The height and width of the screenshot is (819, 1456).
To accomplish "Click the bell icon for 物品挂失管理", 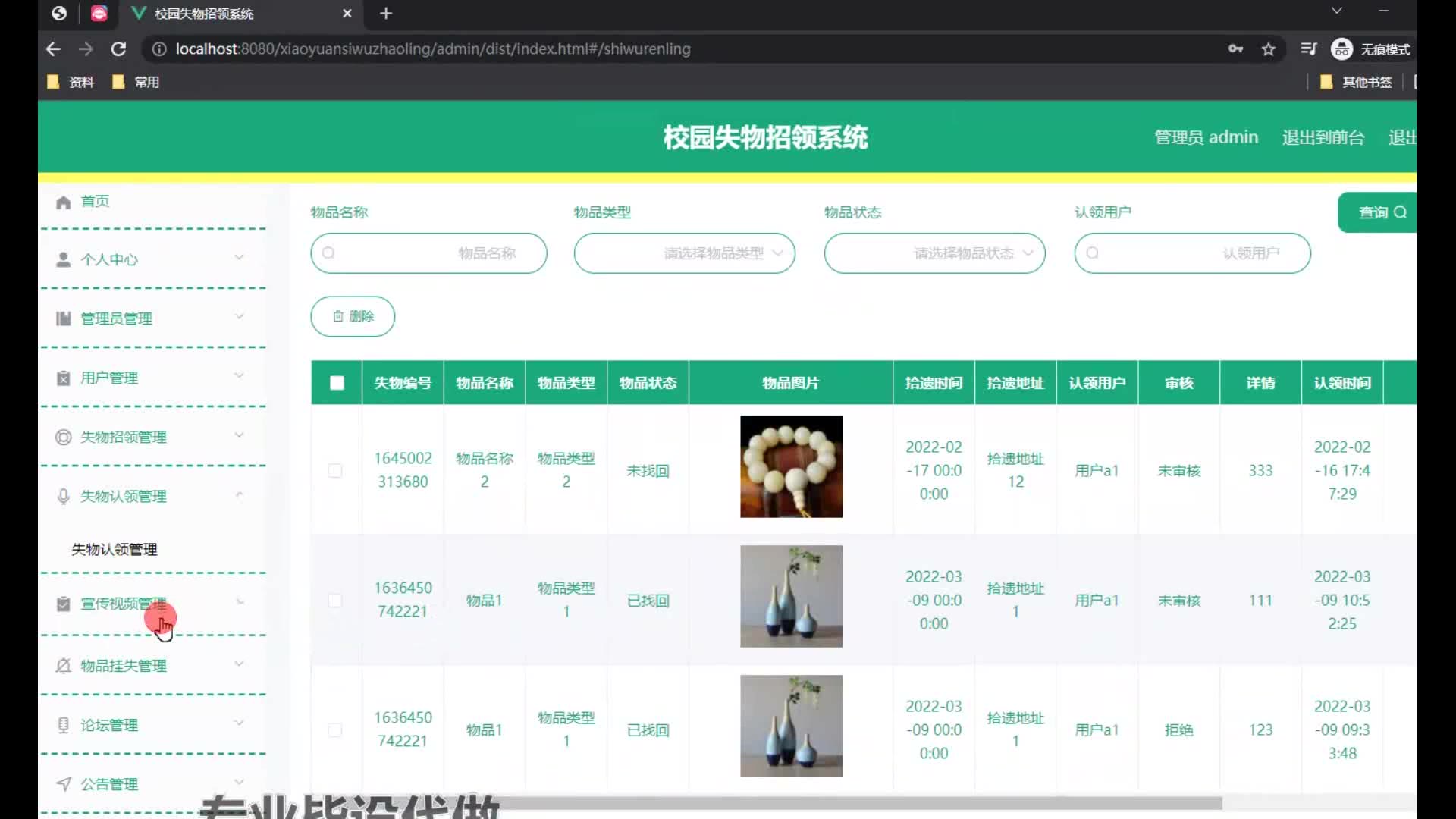I will [x=64, y=666].
